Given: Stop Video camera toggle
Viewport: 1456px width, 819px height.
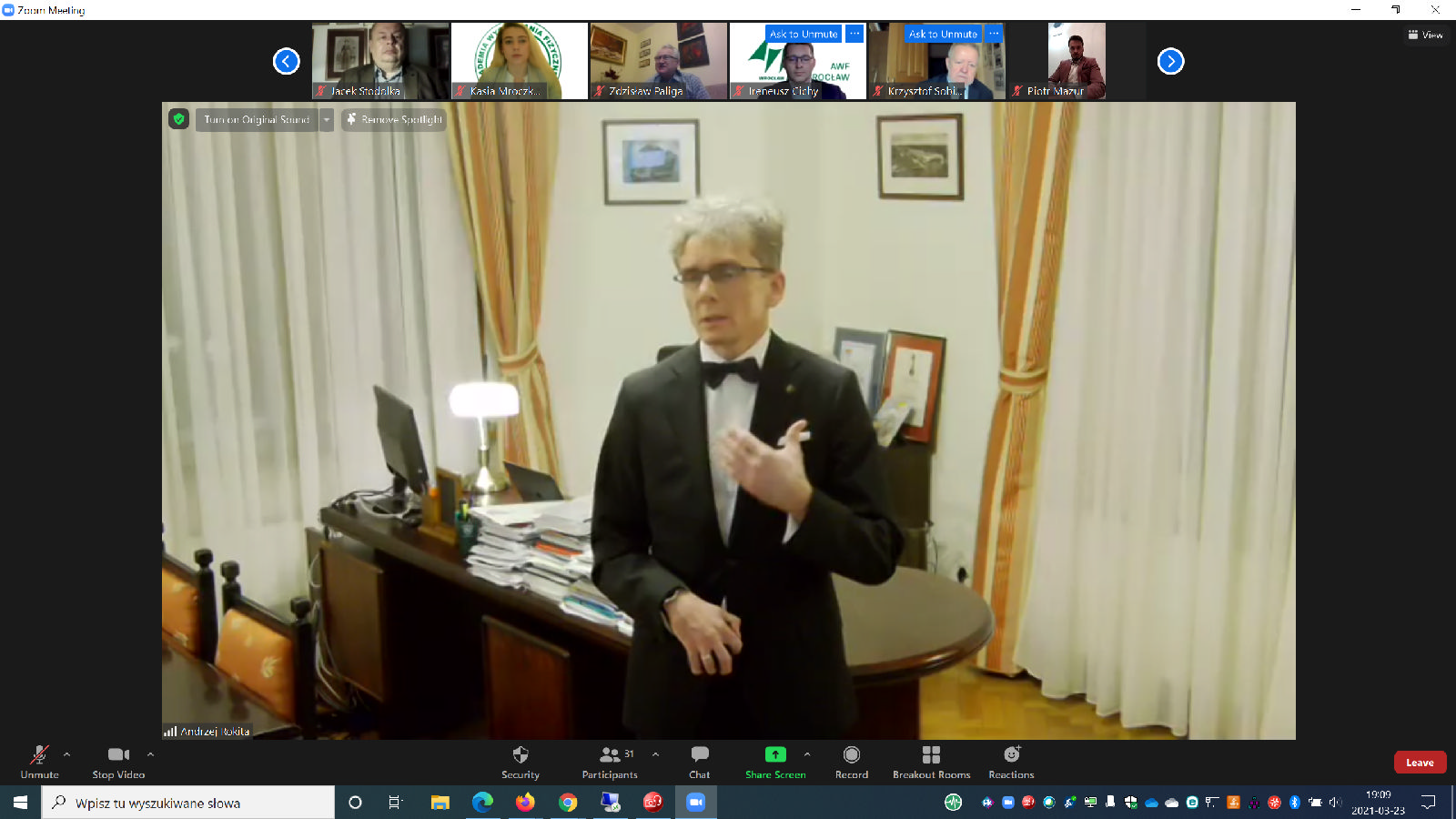Looking at the screenshot, I should pyautogui.click(x=118, y=762).
